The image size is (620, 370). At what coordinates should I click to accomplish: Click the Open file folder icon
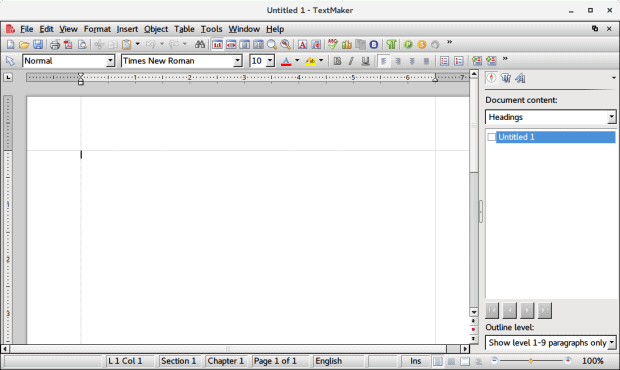[x=24, y=44]
